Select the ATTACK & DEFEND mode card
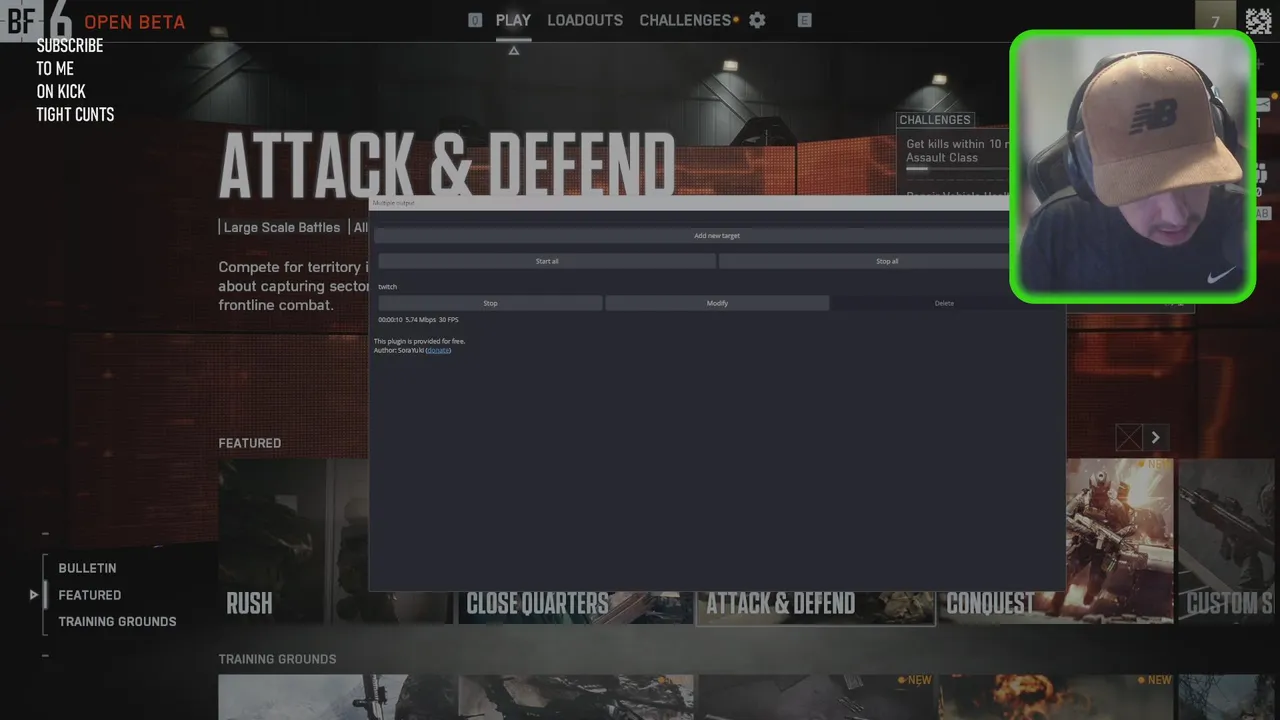Image resolution: width=1280 pixels, height=720 pixels. tap(815, 607)
